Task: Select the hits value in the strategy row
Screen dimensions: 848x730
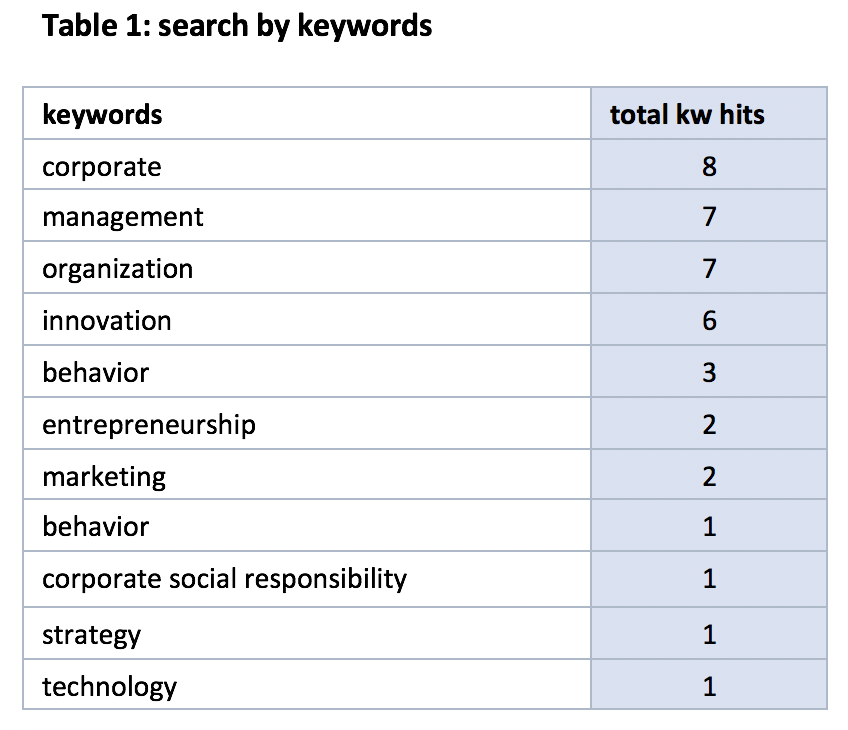Action: pos(709,635)
